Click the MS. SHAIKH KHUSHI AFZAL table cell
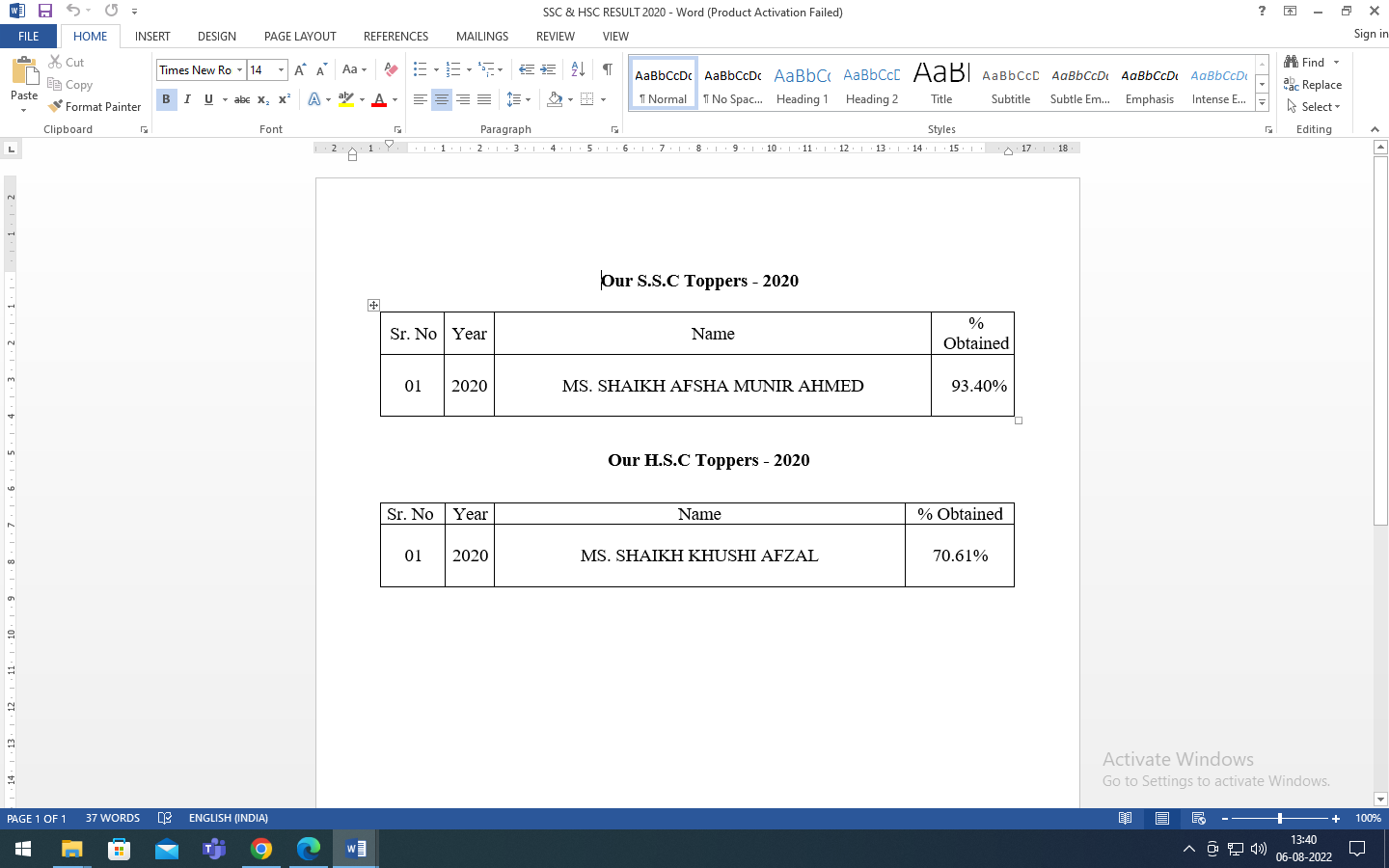The height and width of the screenshot is (868, 1389). click(698, 556)
